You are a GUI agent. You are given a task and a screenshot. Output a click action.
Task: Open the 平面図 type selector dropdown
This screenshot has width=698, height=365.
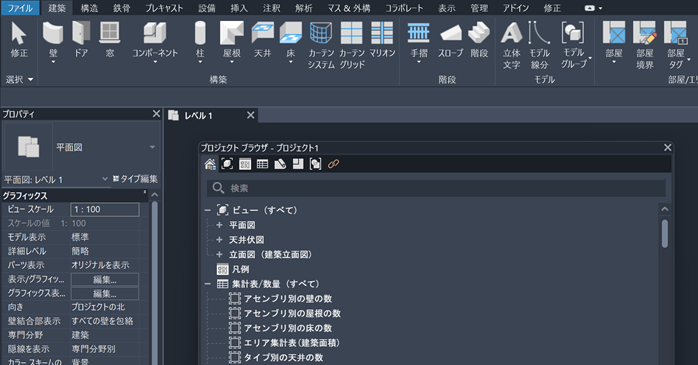coord(152,147)
